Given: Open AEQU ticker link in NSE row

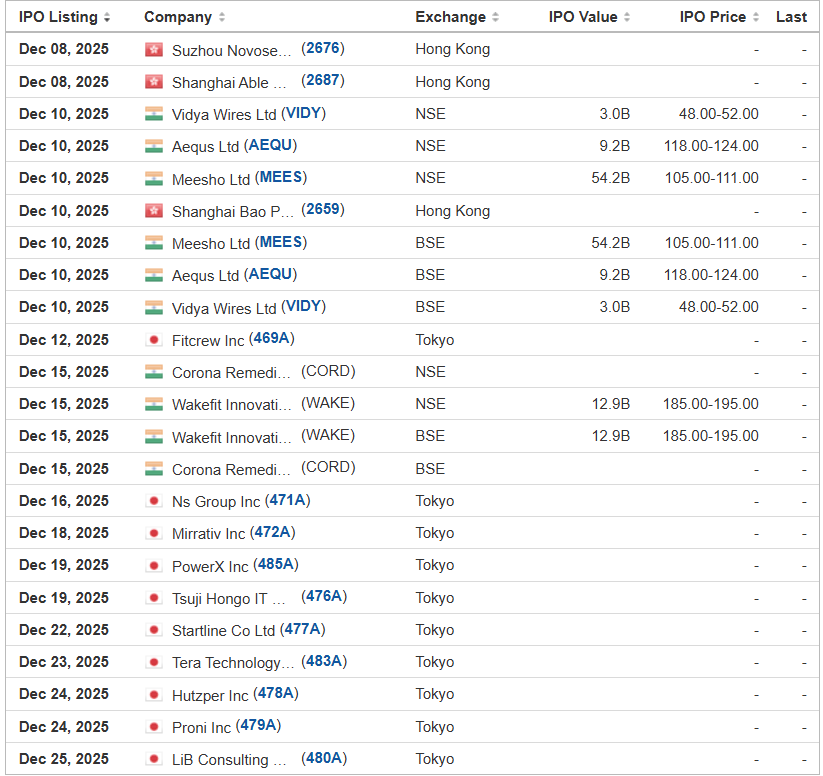Looking at the screenshot, I should (x=270, y=145).
